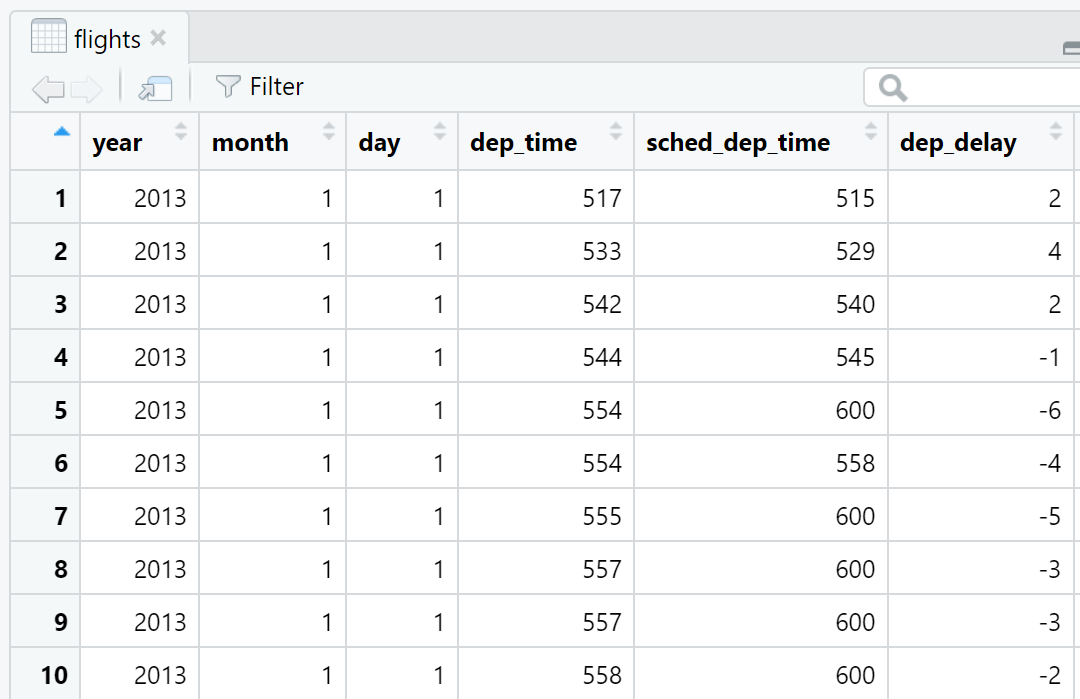Select the flights data tab

point(106,39)
